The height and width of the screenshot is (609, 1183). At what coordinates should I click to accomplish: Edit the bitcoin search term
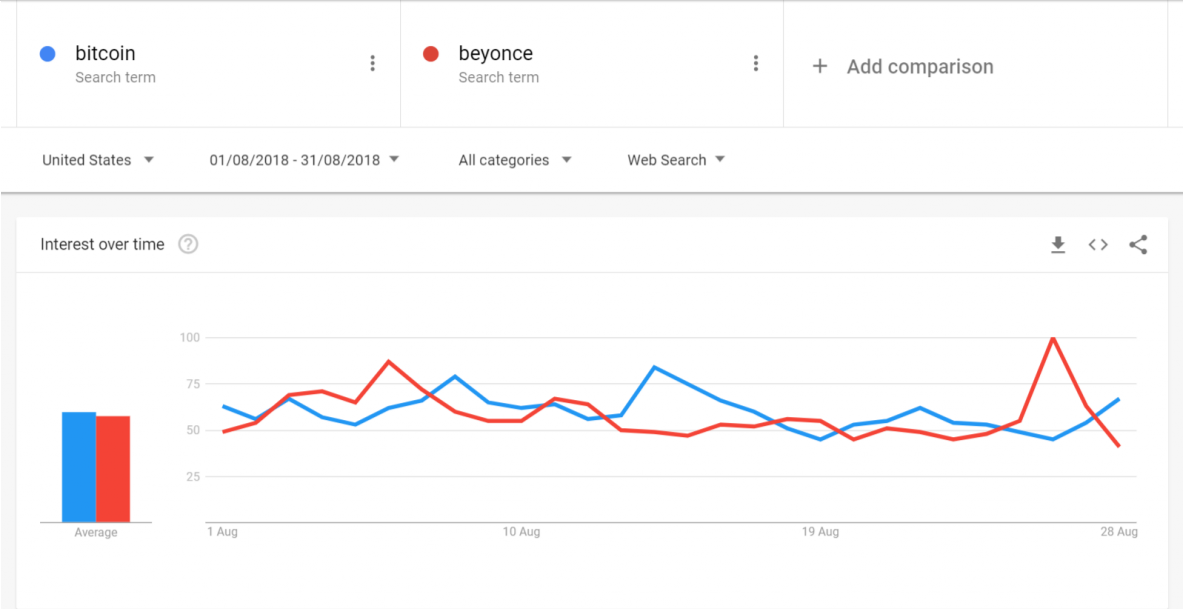pyautogui.click(x=105, y=54)
